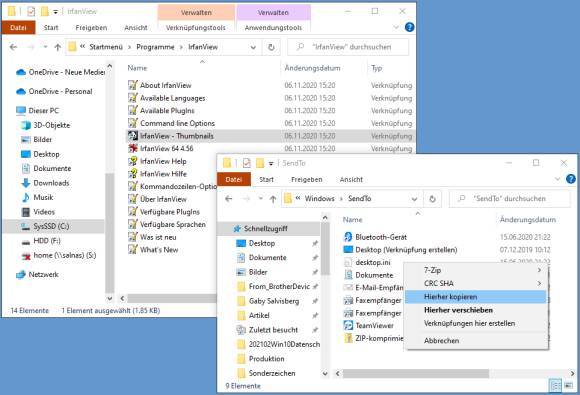Open address history dropdown in SendTo window

coord(414,199)
